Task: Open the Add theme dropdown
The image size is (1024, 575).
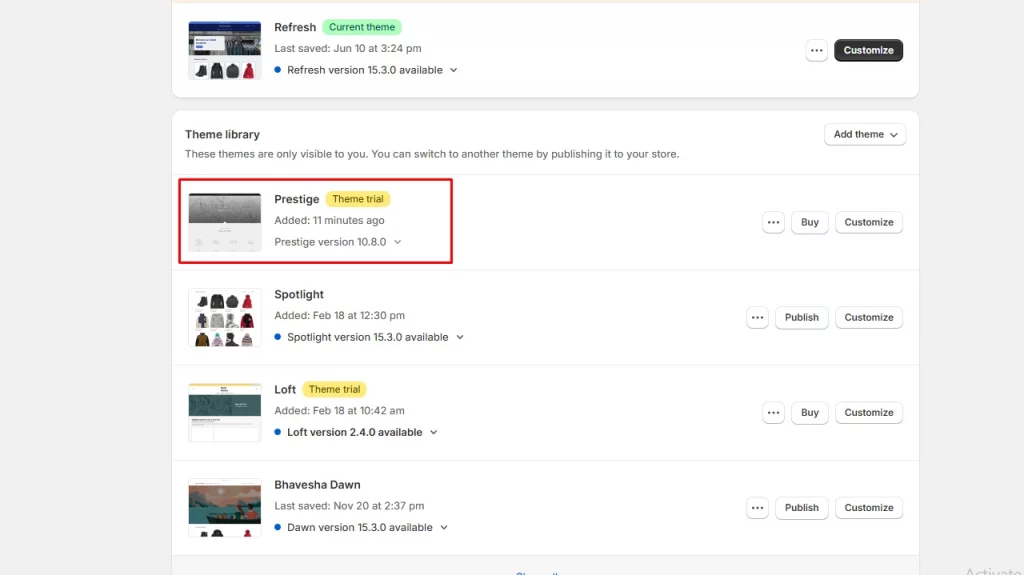Action: point(865,134)
